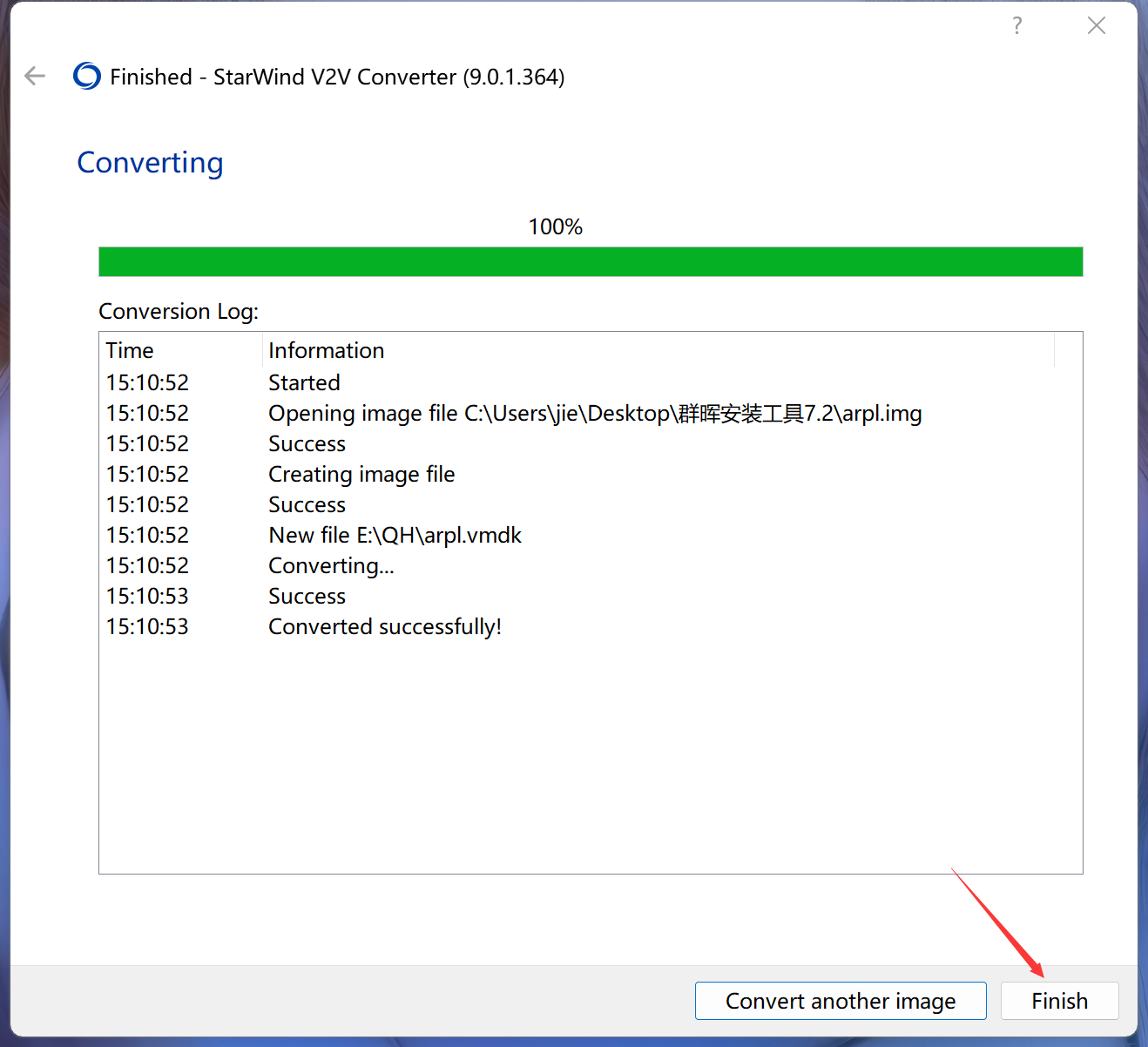The height and width of the screenshot is (1047, 1148).
Task: Click the green 100% progress bar
Action: coord(591,261)
